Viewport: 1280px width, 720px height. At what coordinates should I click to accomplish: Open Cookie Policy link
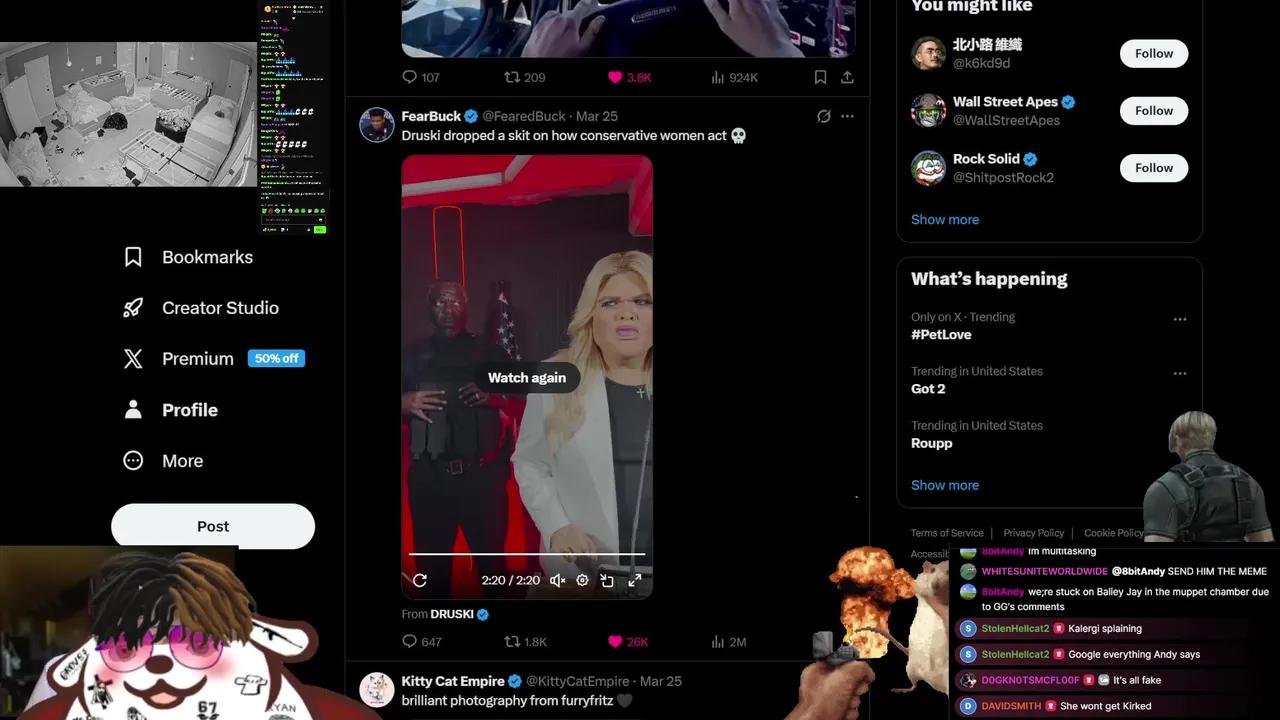point(1113,533)
